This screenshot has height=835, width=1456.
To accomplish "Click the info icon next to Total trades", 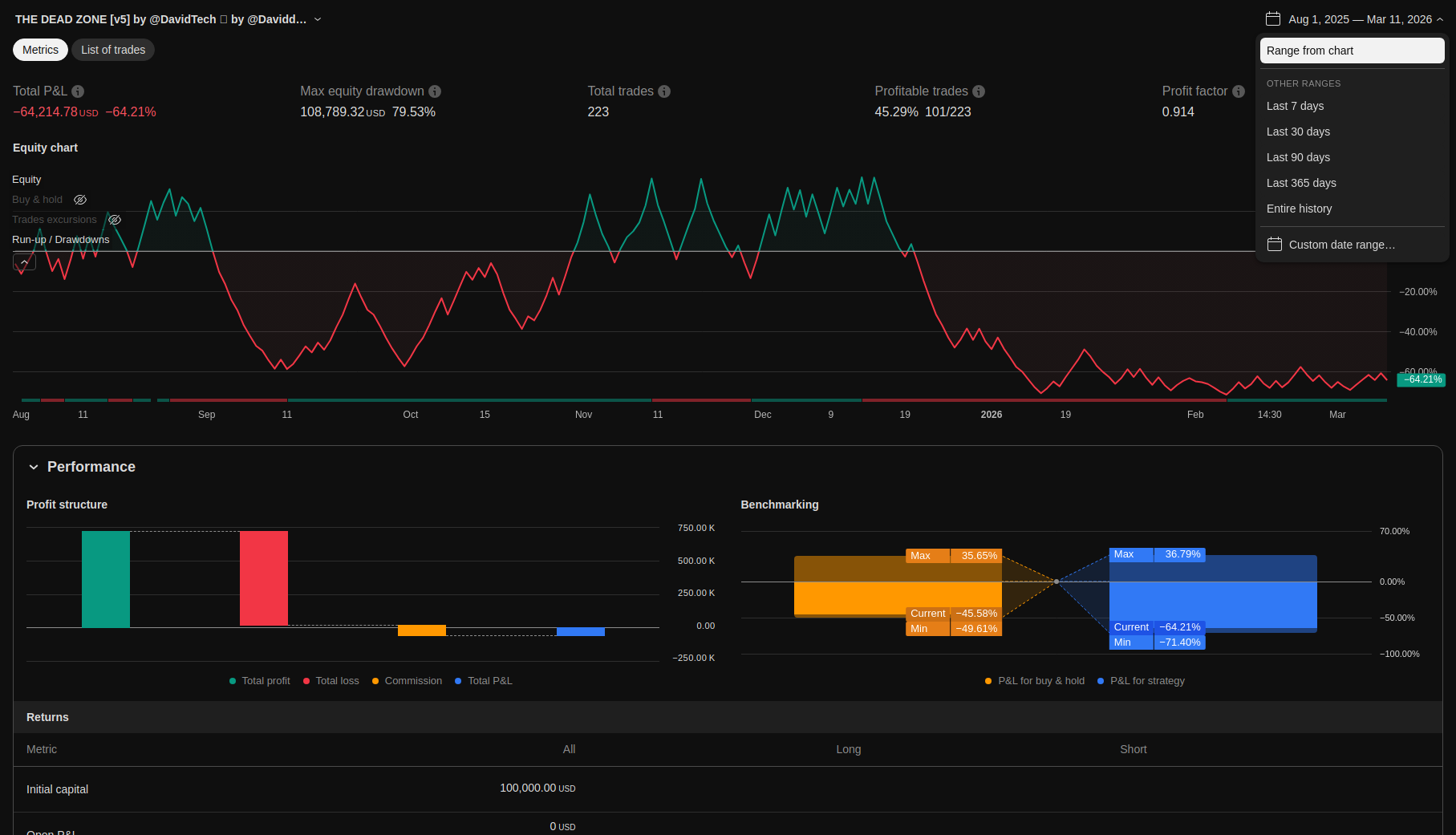I will [664, 91].
